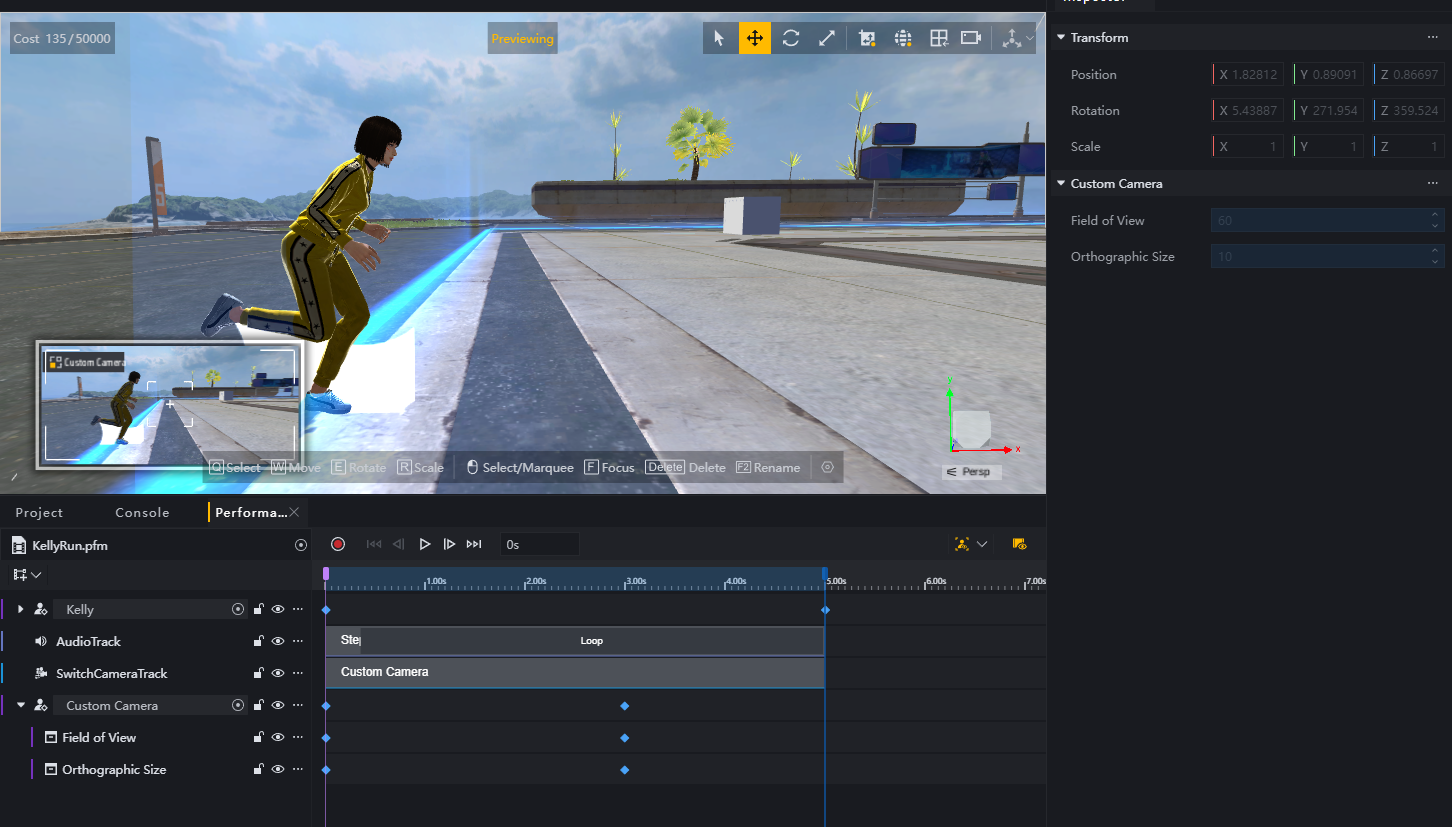Toggle lock on SwitchCameraTrack

tap(258, 673)
